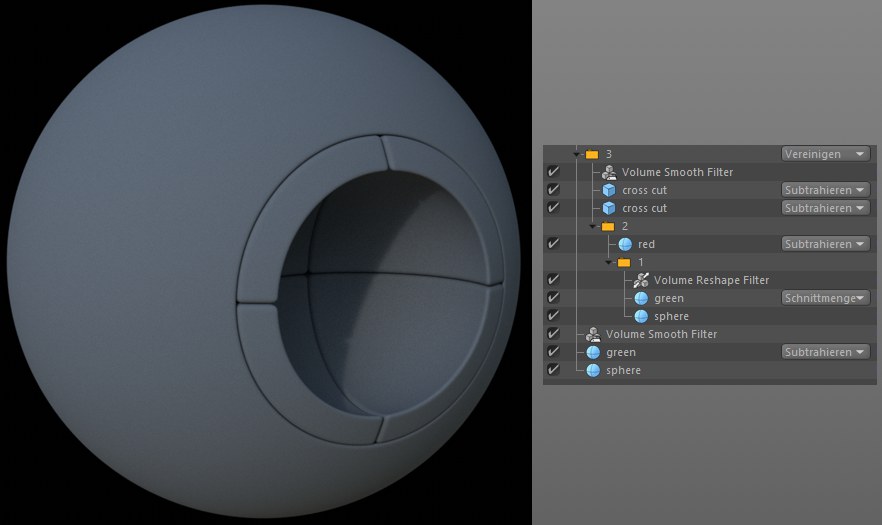Click the Volume Reshape Filter icon
This screenshot has width=882, height=525.
641,280
